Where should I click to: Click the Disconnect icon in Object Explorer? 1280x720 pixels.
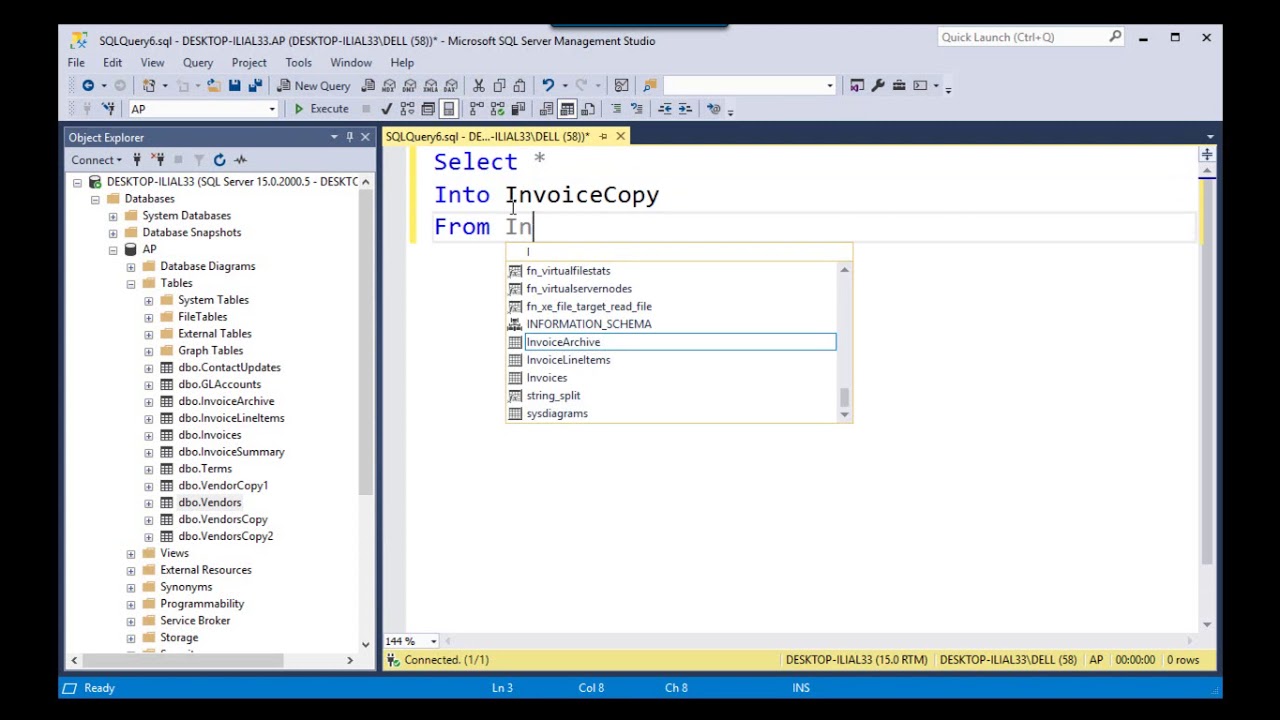click(x=157, y=160)
